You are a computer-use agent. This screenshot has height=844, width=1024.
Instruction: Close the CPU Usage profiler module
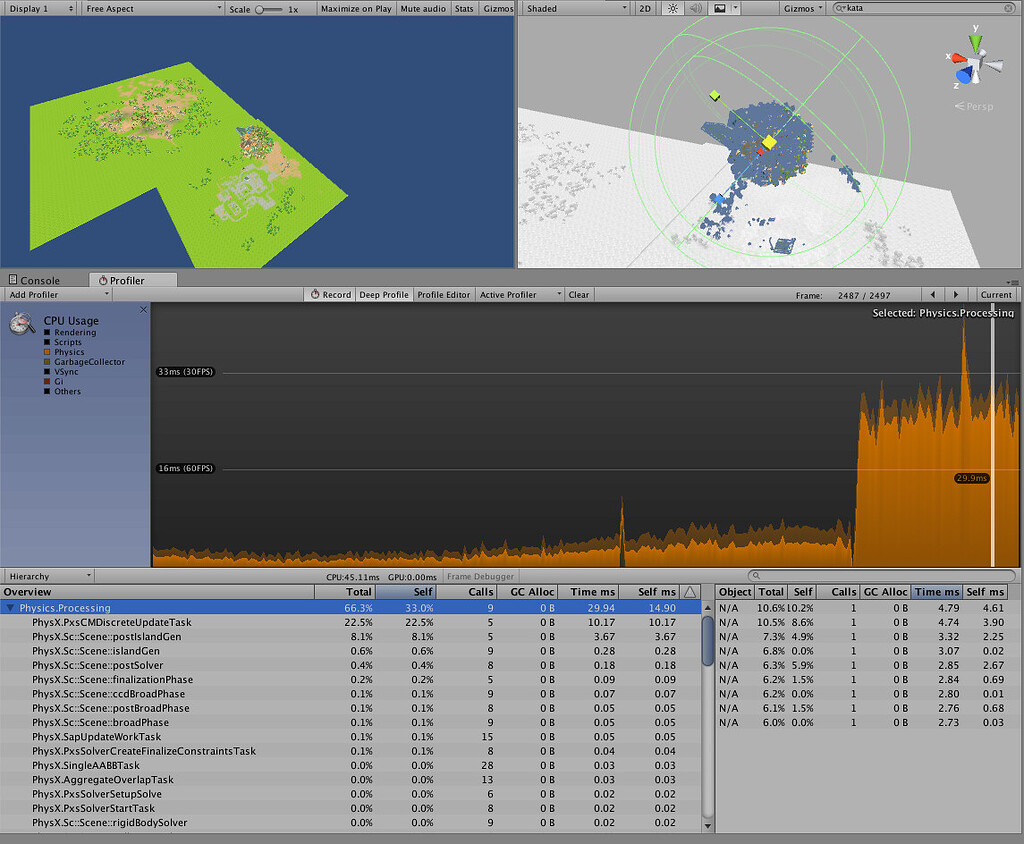pos(143,310)
